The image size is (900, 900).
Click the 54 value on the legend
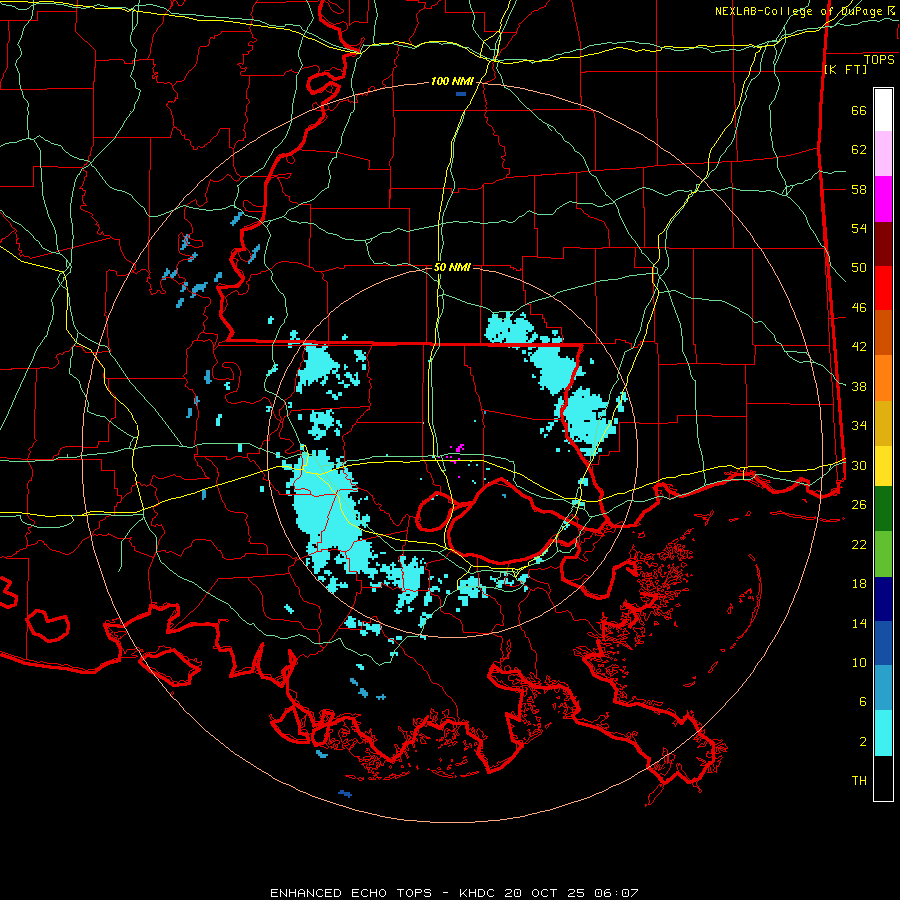(859, 228)
